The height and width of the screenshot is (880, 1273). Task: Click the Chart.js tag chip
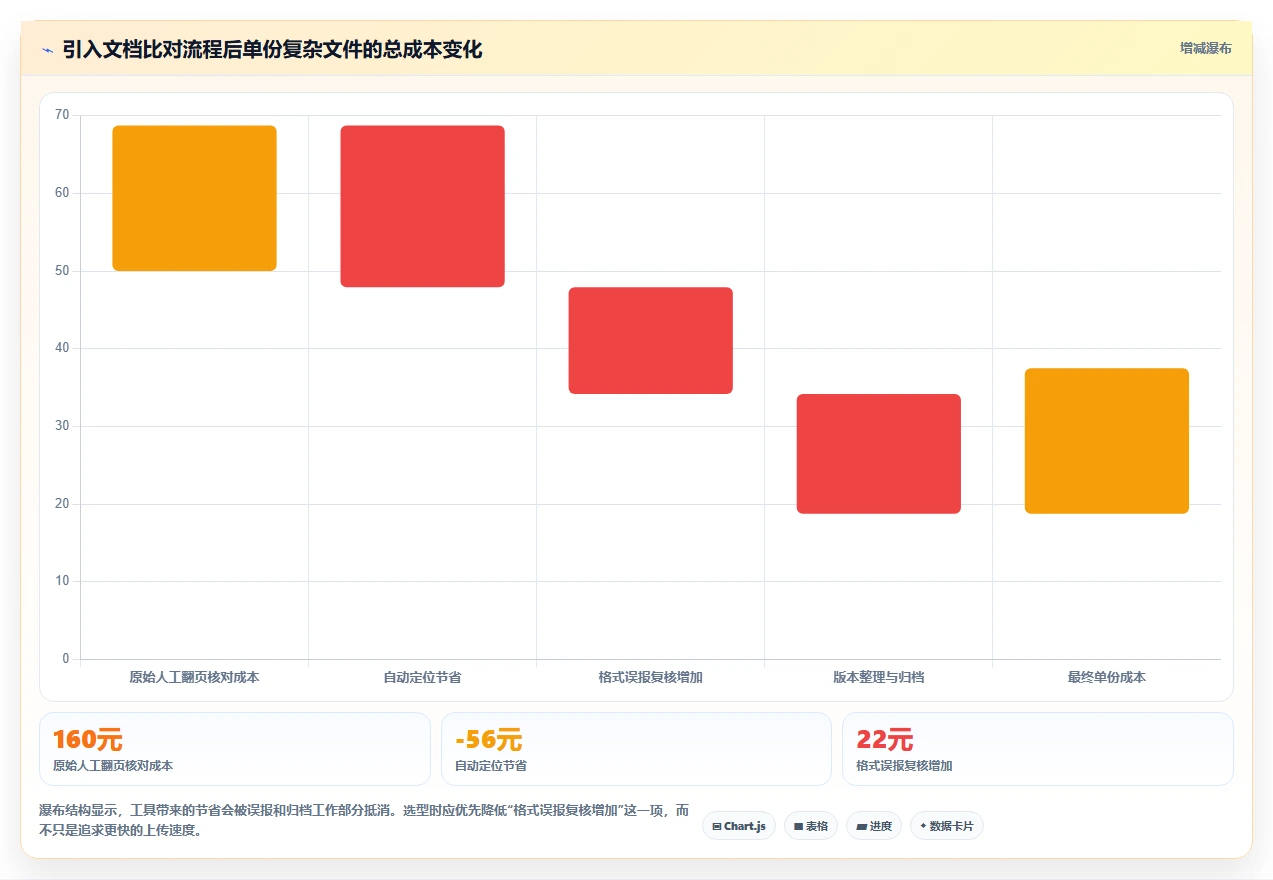coord(739,826)
